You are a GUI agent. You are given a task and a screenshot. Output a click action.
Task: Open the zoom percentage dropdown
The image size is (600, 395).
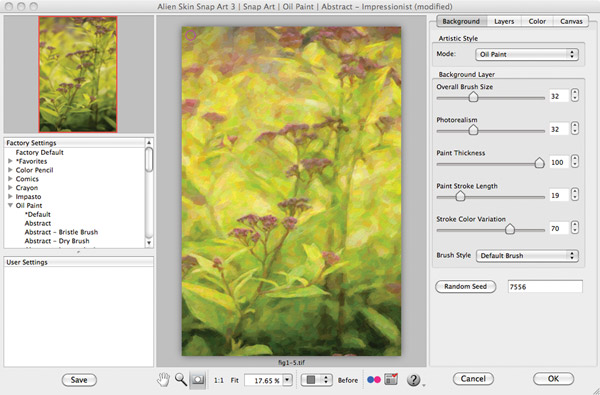[287, 380]
